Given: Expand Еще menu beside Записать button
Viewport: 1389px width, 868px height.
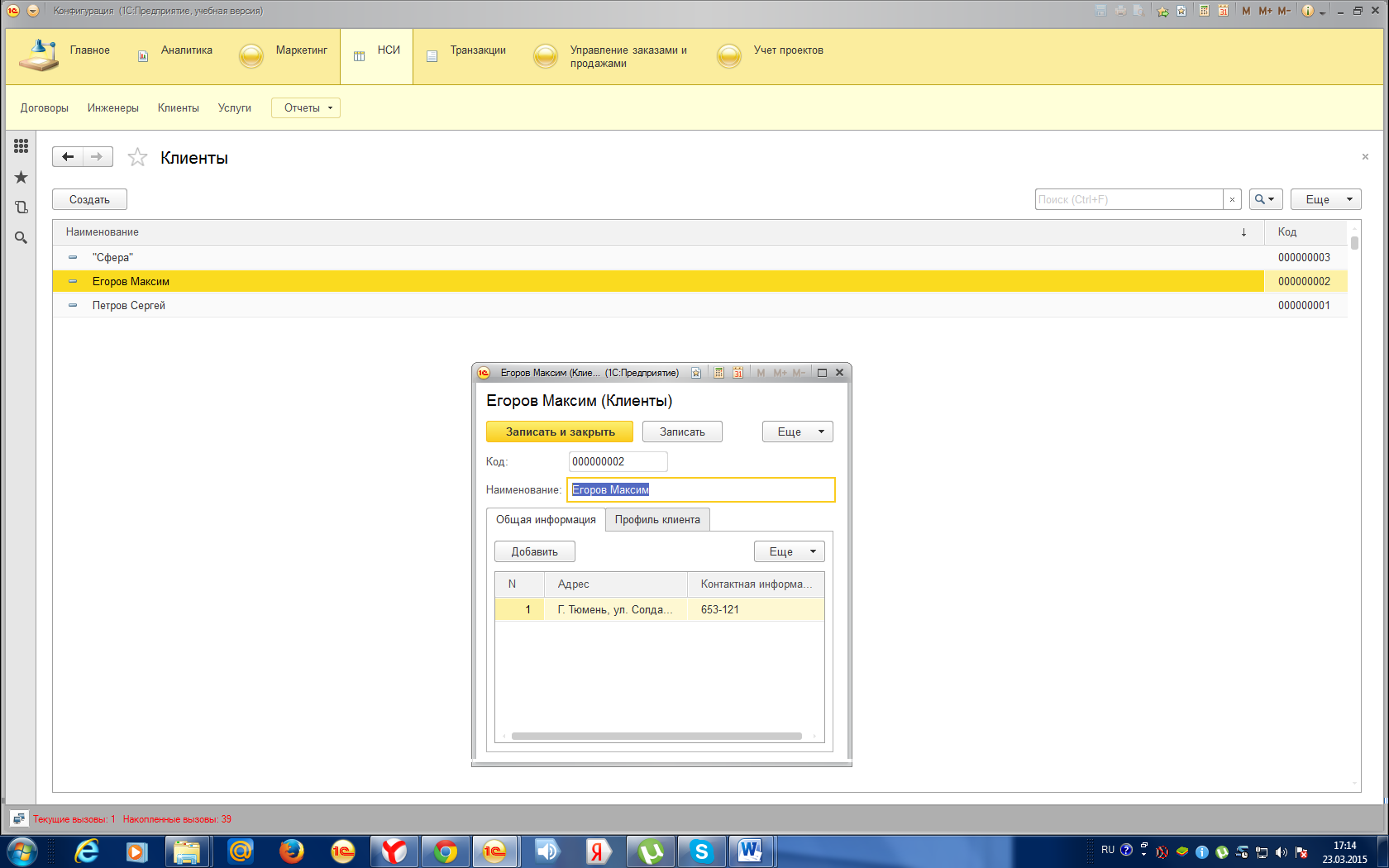Looking at the screenshot, I should (797, 432).
